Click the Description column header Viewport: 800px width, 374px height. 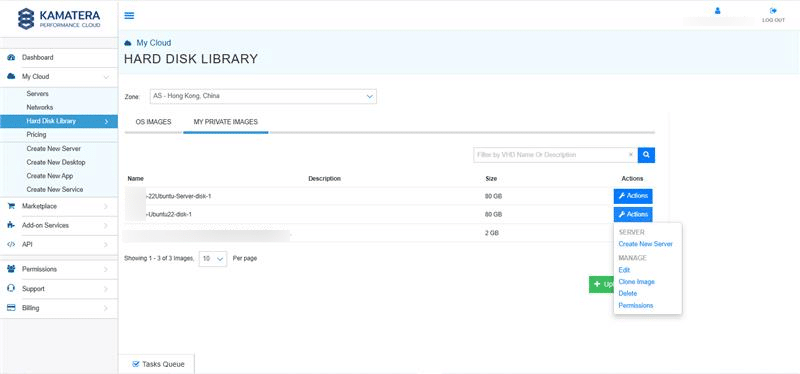pos(324,179)
